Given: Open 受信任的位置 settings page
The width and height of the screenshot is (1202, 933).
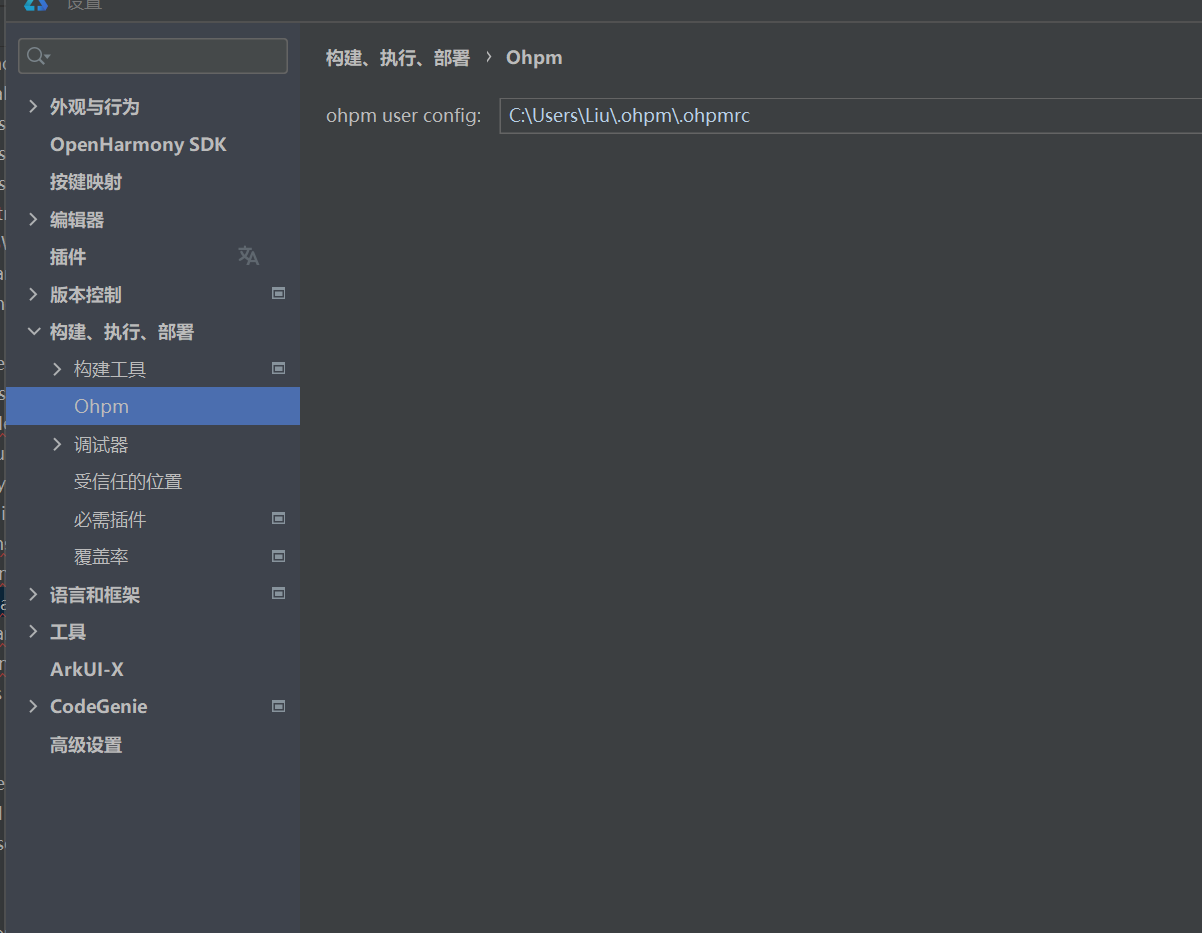Looking at the screenshot, I should click(128, 482).
